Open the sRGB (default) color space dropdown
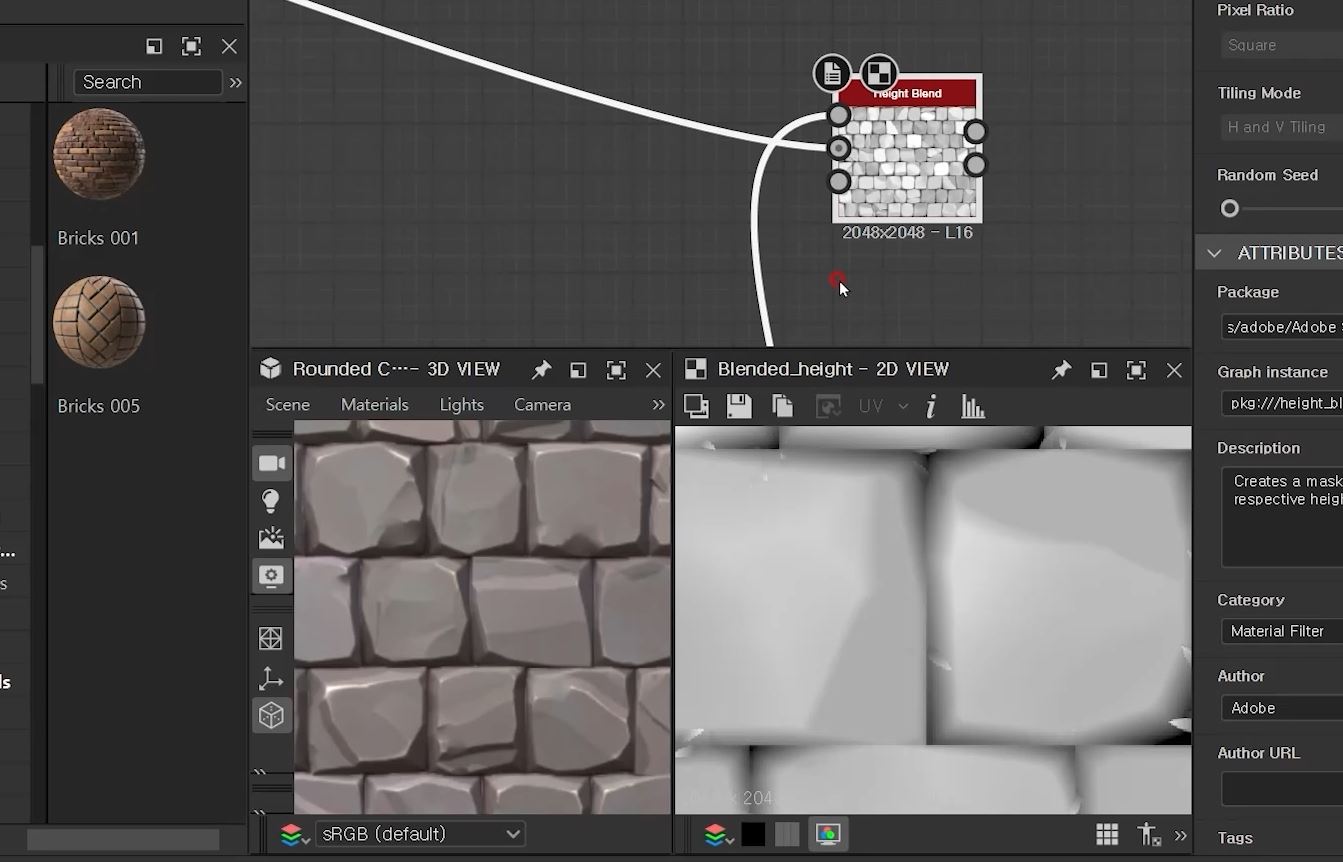Viewport: 1343px width, 862px height. 420,834
